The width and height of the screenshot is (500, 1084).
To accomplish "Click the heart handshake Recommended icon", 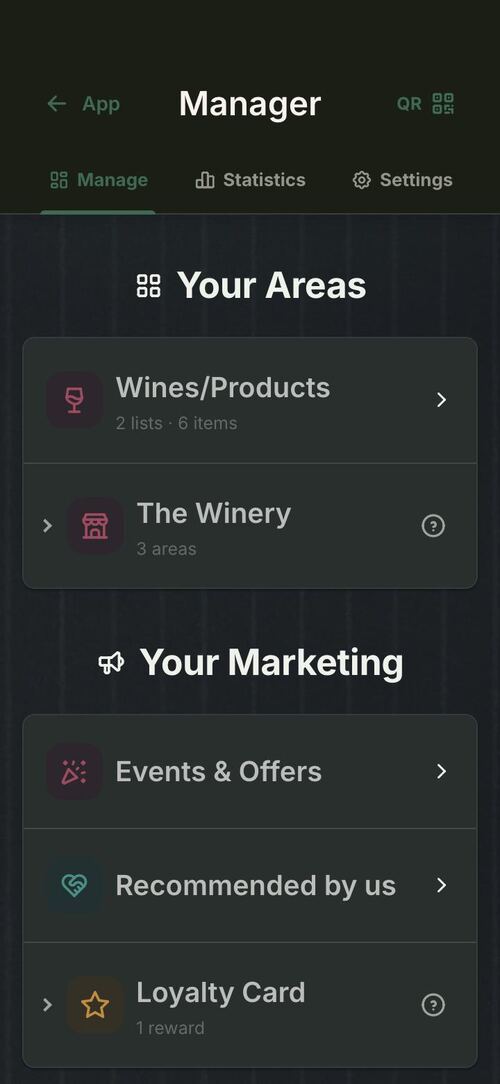I will click(x=75, y=885).
